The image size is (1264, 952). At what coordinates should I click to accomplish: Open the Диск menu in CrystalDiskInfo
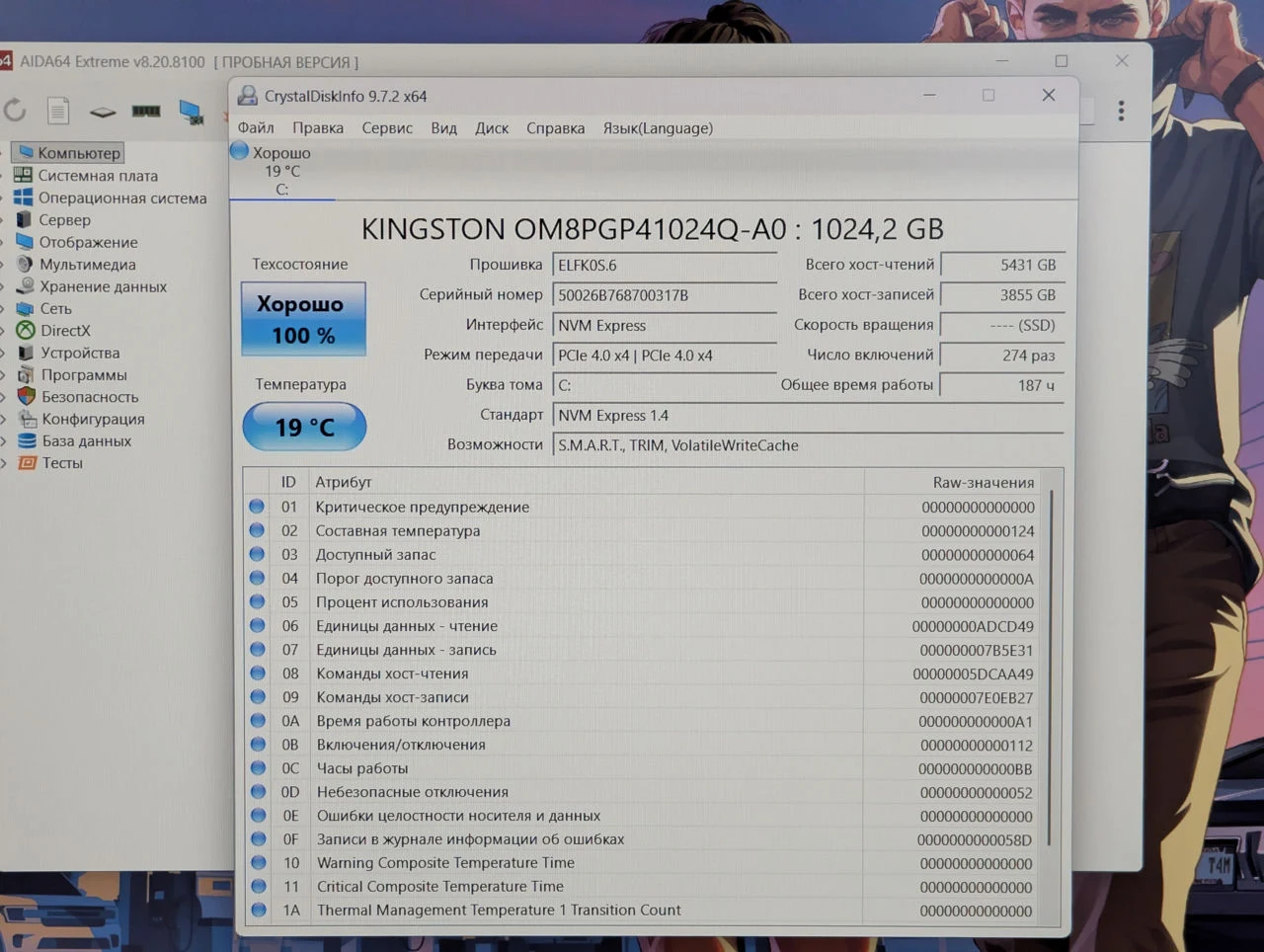point(492,128)
